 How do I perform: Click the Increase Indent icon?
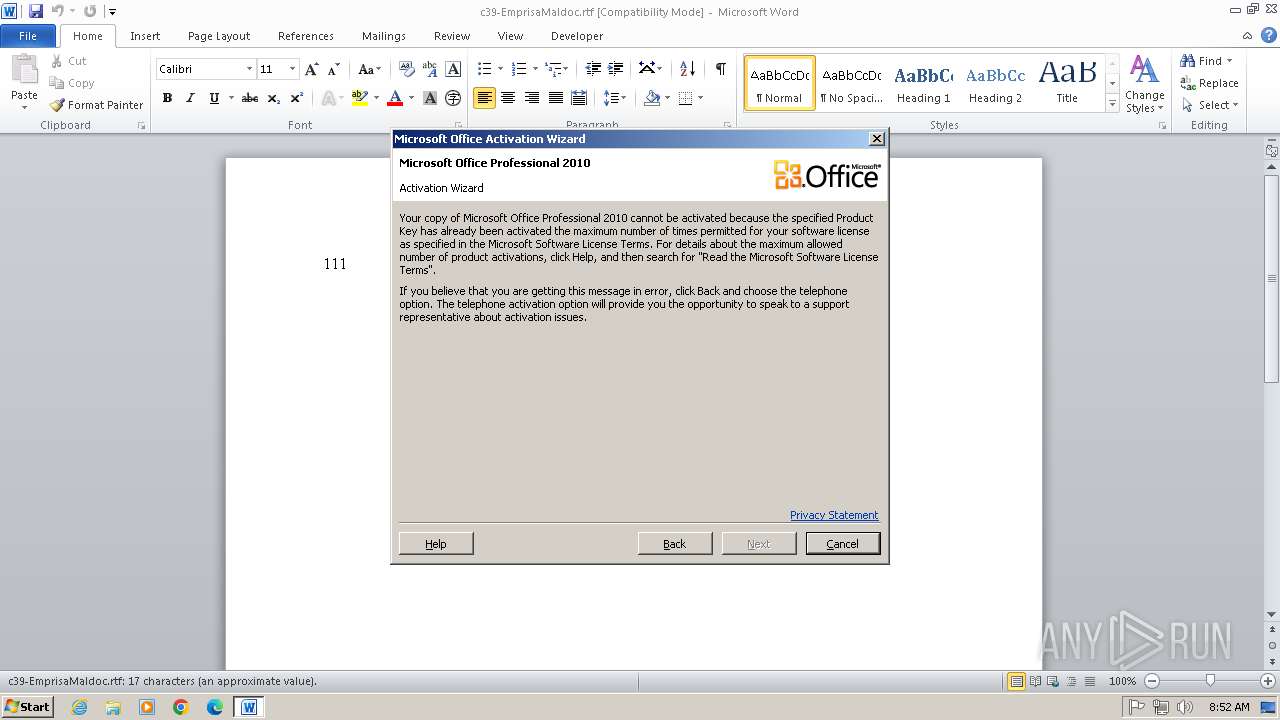[616, 69]
